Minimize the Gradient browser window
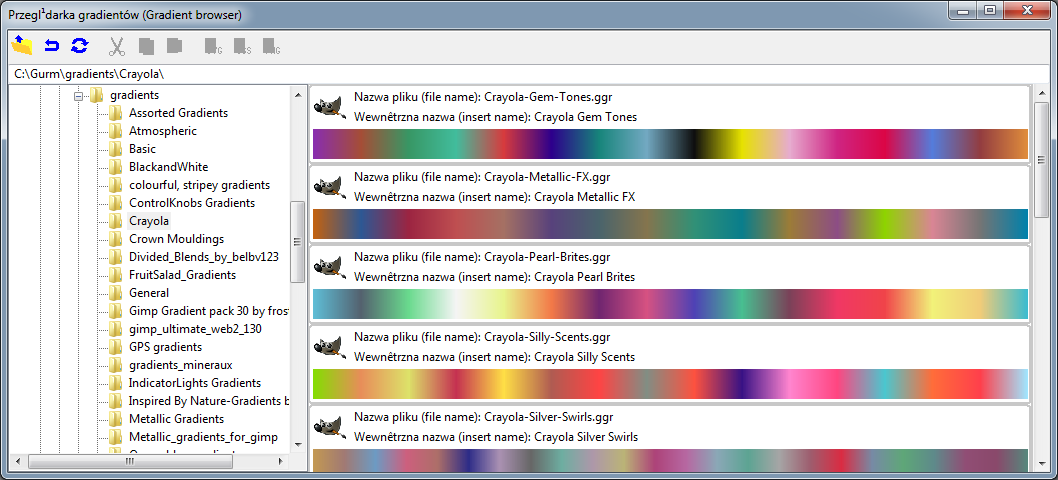 (x=963, y=10)
